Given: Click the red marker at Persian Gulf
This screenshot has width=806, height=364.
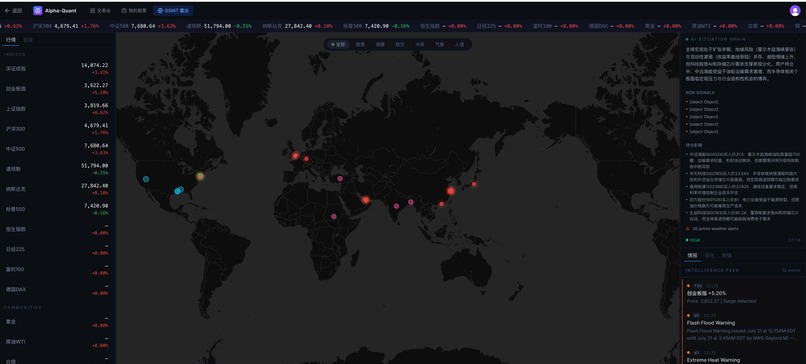Looking at the screenshot, I should [365, 200].
